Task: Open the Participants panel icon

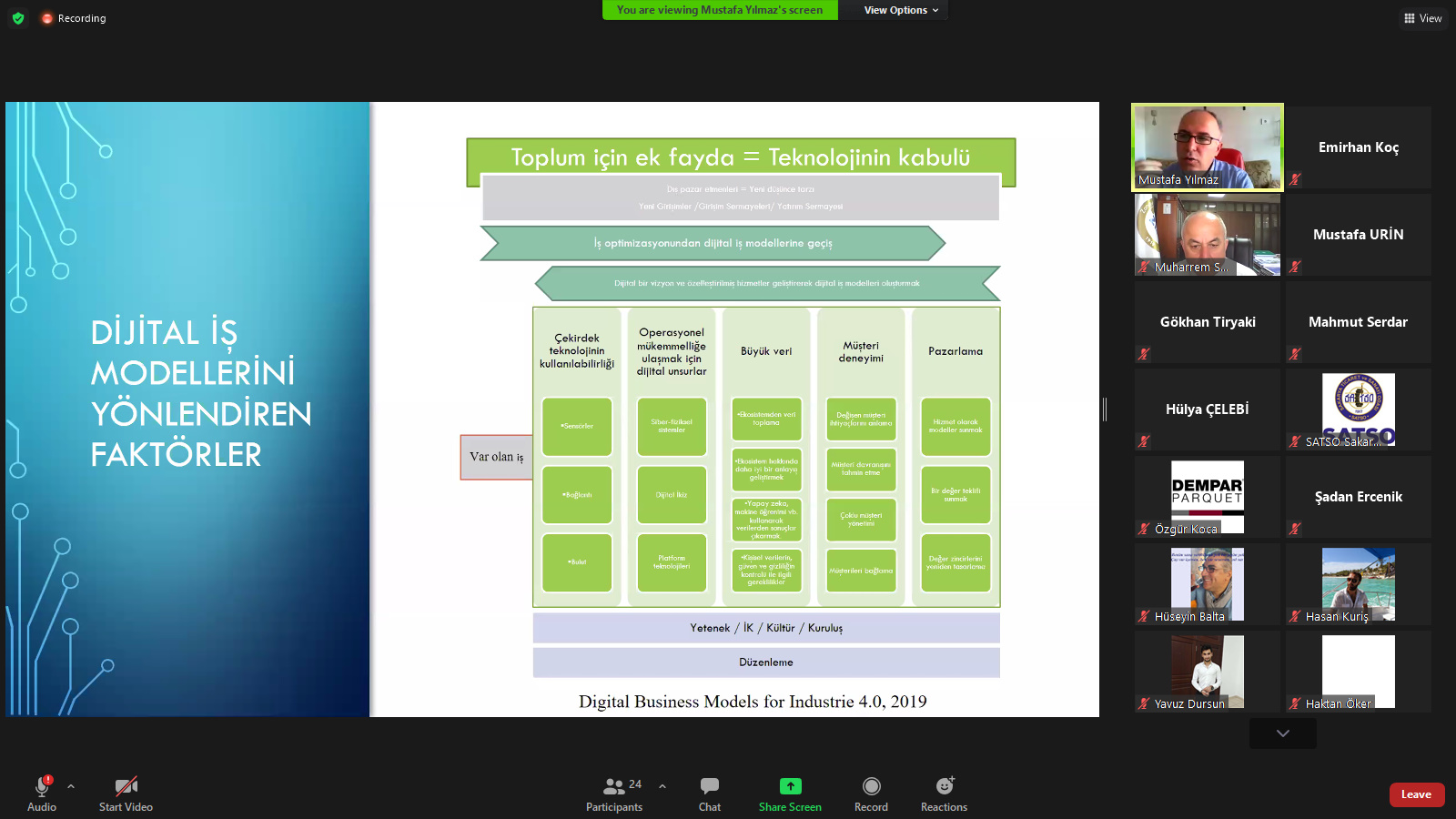Action: pos(614,786)
